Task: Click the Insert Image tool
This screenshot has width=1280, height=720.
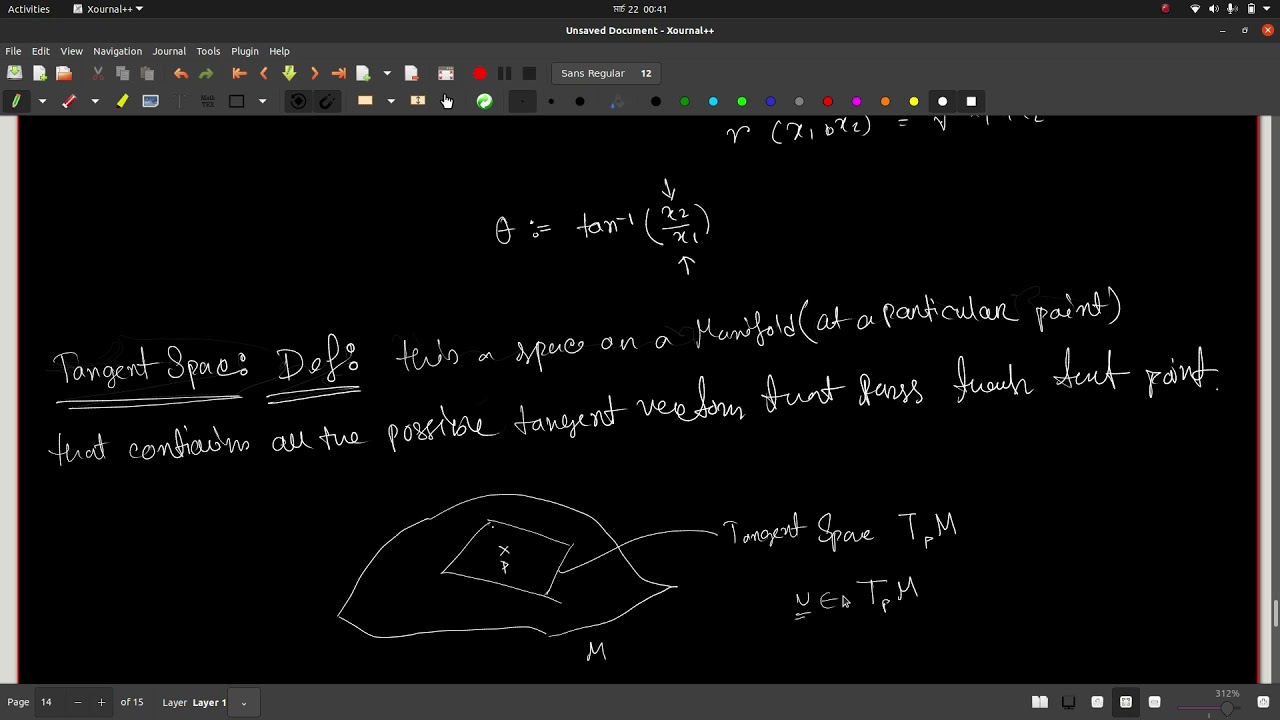Action: click(150, 101)
